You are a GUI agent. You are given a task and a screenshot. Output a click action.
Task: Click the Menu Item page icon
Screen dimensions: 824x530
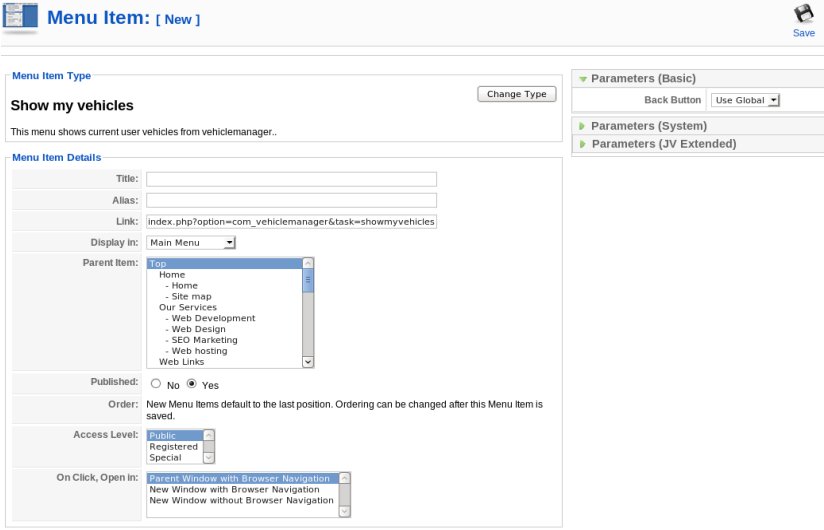[x=20, y=18]
